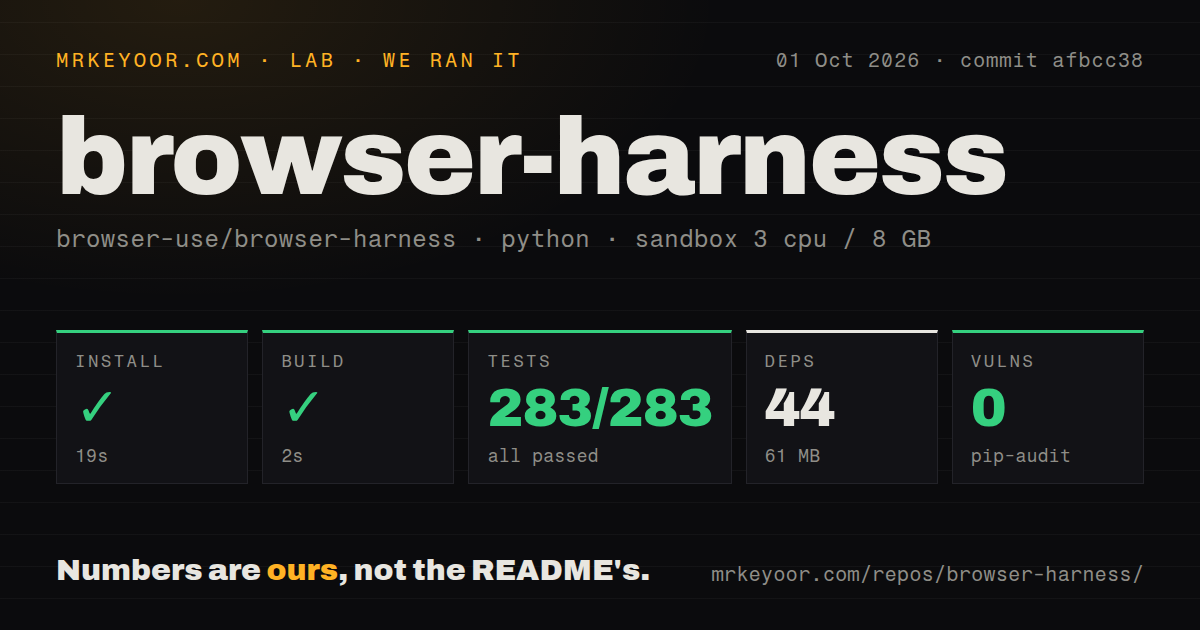
Task: Click the '19s' install duration
Action: coord(92,456)
